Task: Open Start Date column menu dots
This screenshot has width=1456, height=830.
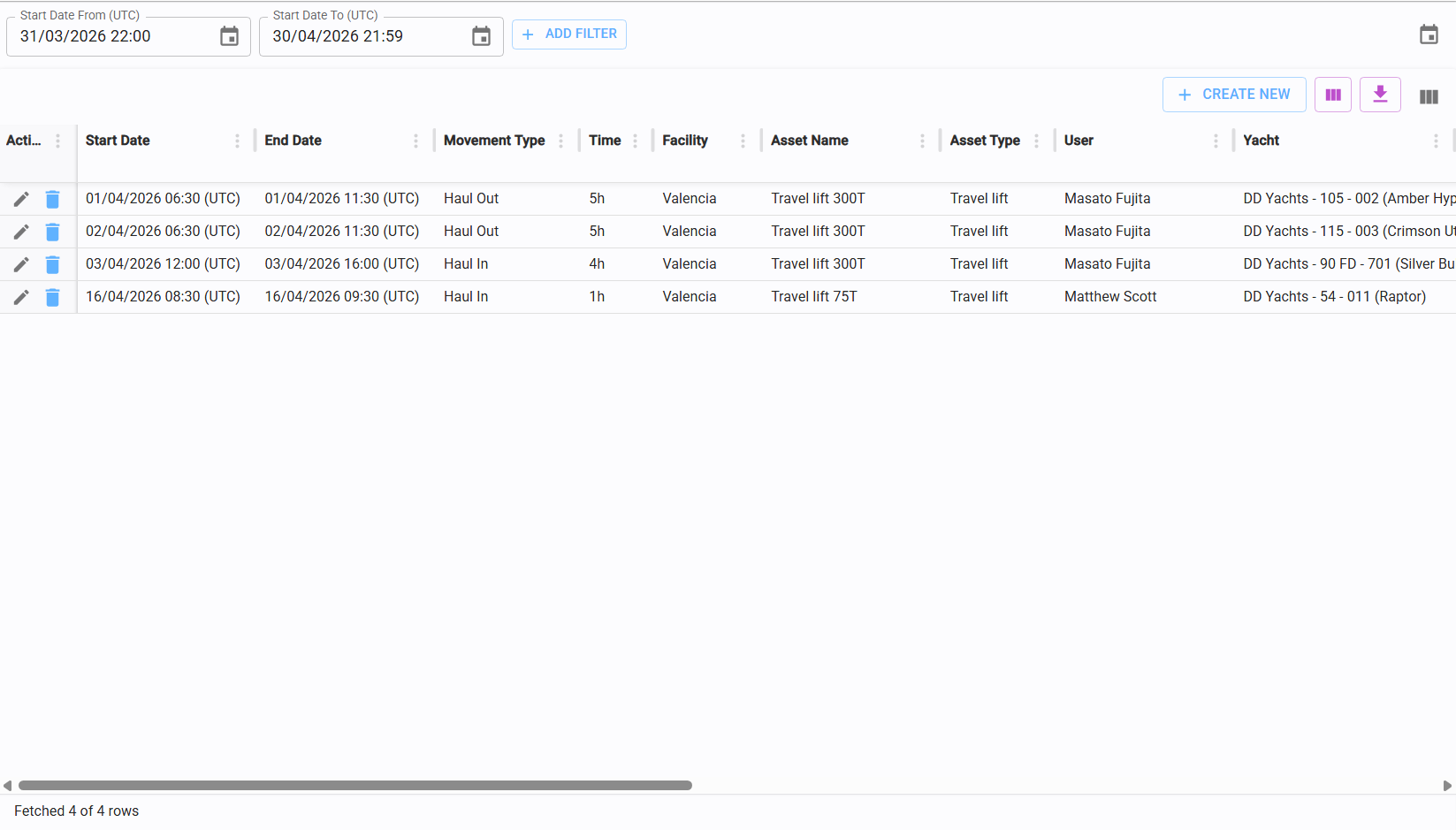Action: (x=237, y=141)
